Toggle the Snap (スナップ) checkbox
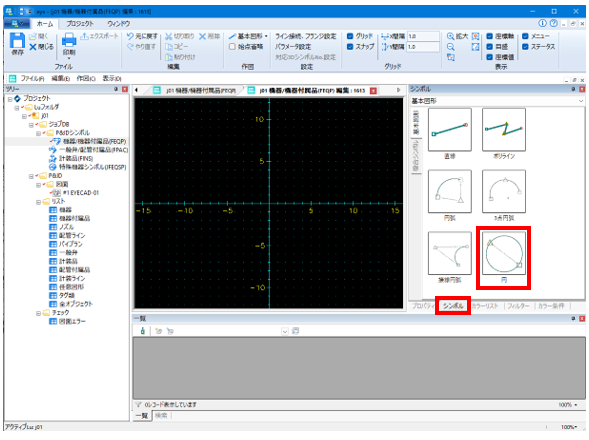Screen dimensions: 589x440 tap(350, 47)
